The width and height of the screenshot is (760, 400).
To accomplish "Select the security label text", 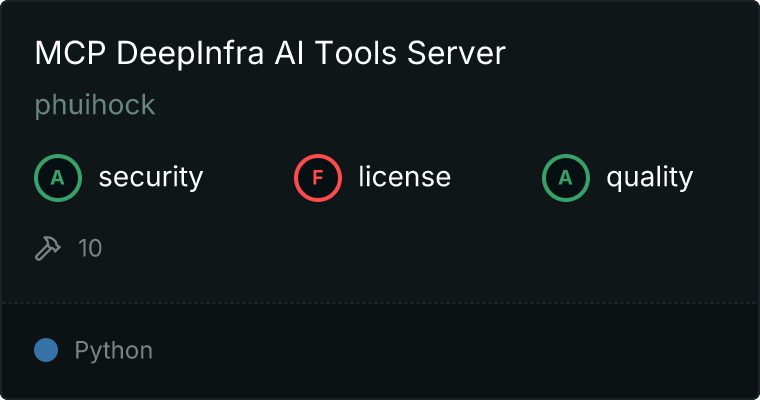I will (150, 178).
